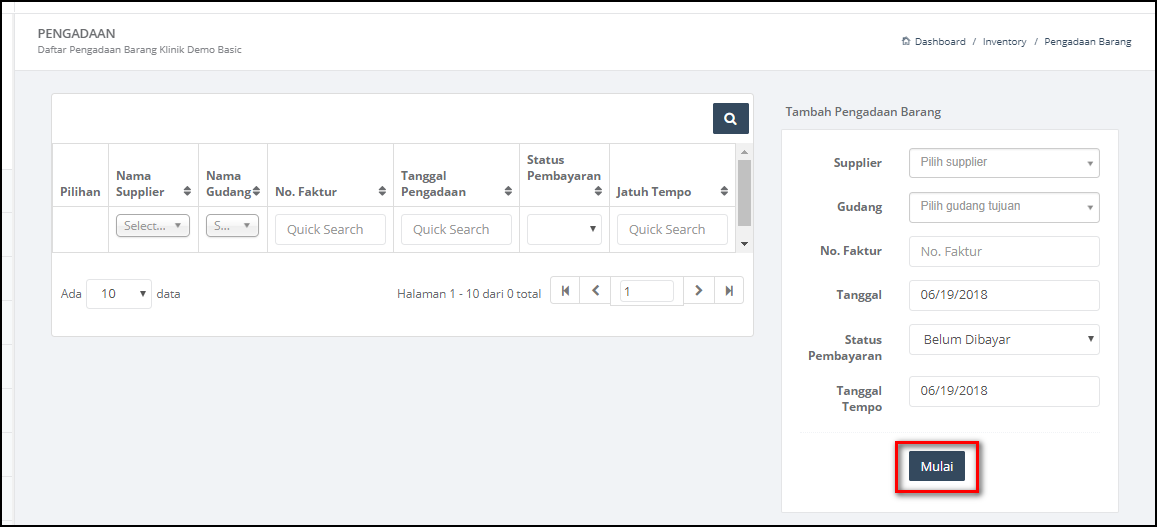The height and width of the screenshot is (527, 1157).
Task: Click the table vertical scrollbar down arrow
Action: pos(744,244)
